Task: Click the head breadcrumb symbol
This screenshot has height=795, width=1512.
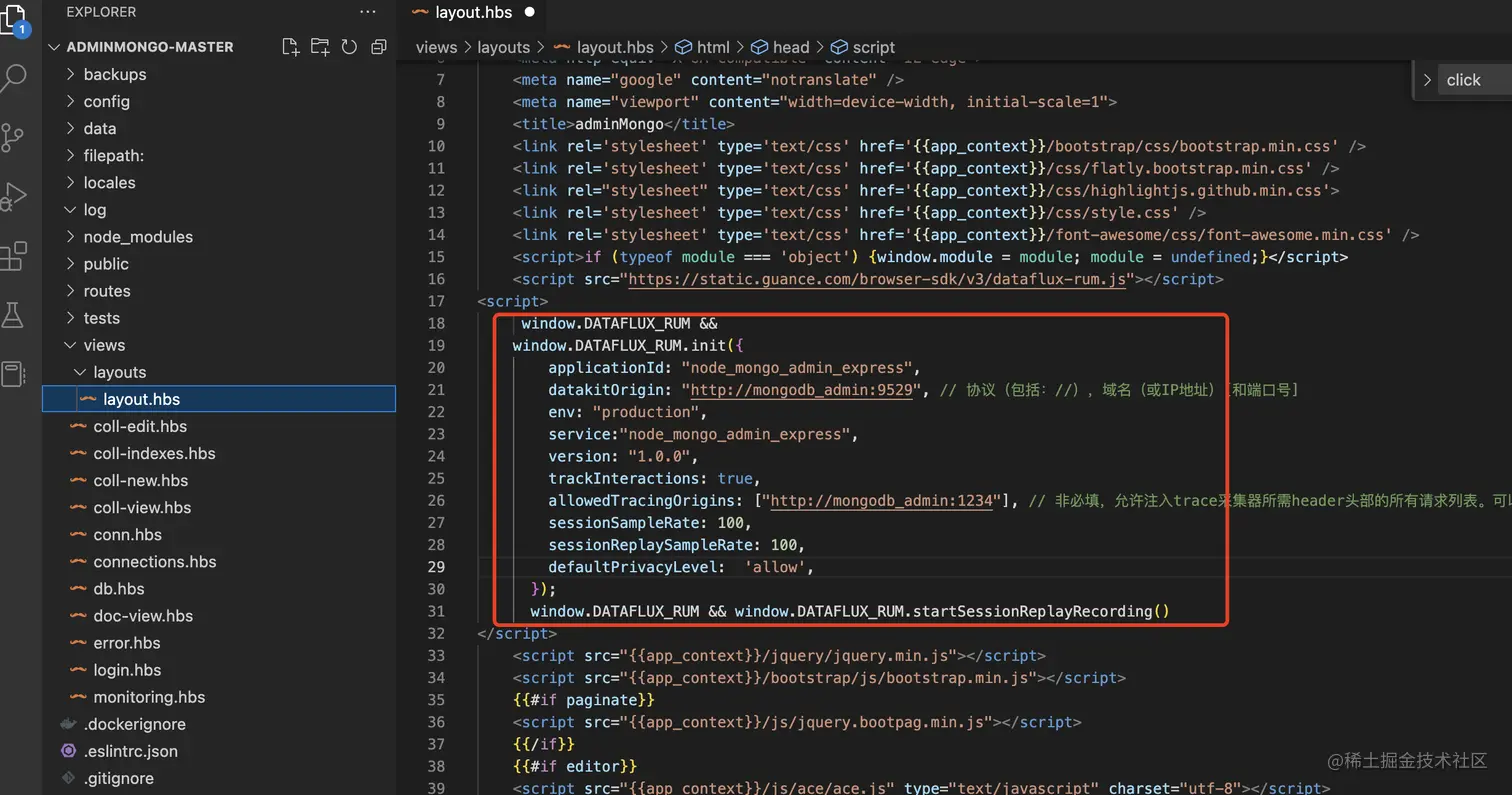Action: (x=779, y=47)
